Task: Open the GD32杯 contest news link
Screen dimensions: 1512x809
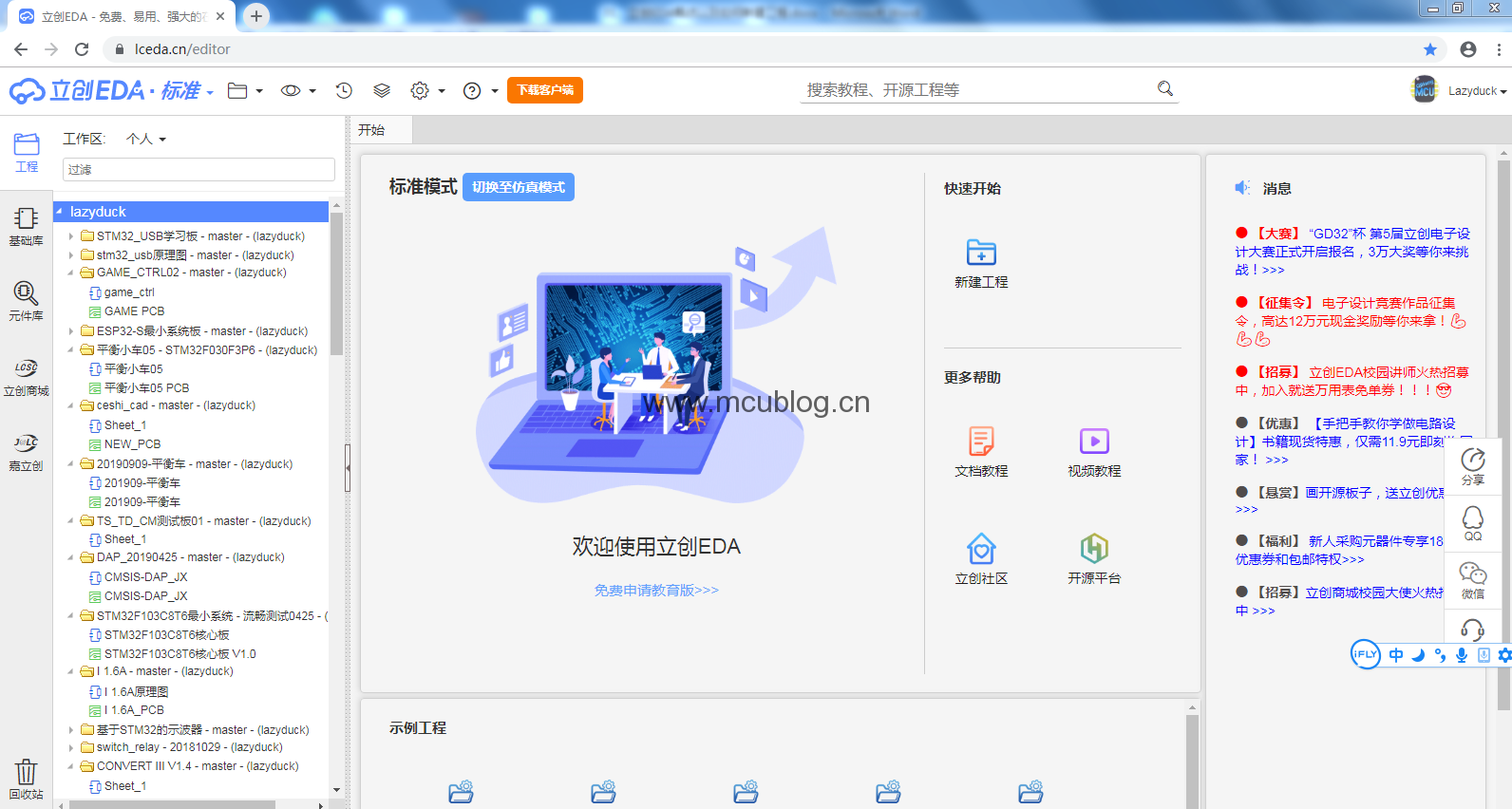Action: pyautogui.click(x=1352, y=252)
